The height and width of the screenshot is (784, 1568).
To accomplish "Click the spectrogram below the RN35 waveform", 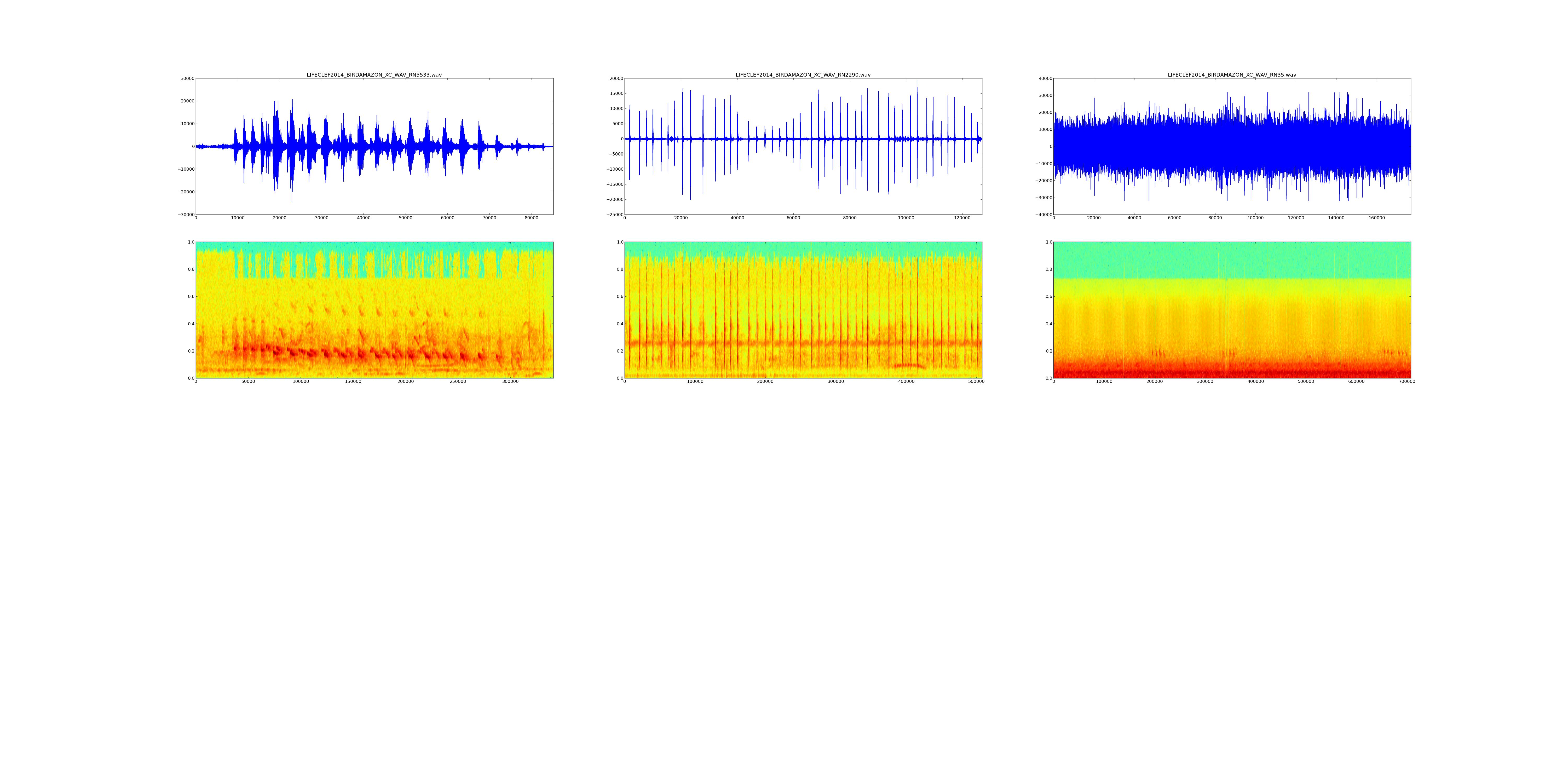I will [1231, 310].
